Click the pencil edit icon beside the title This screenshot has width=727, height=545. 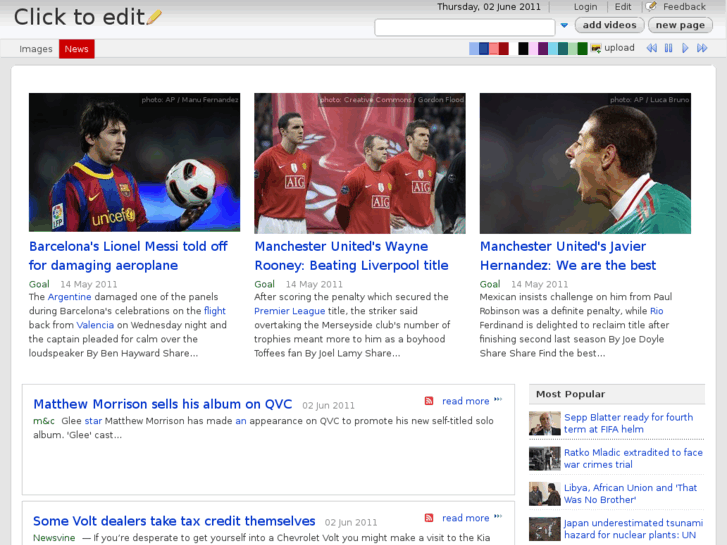[154, 17]
